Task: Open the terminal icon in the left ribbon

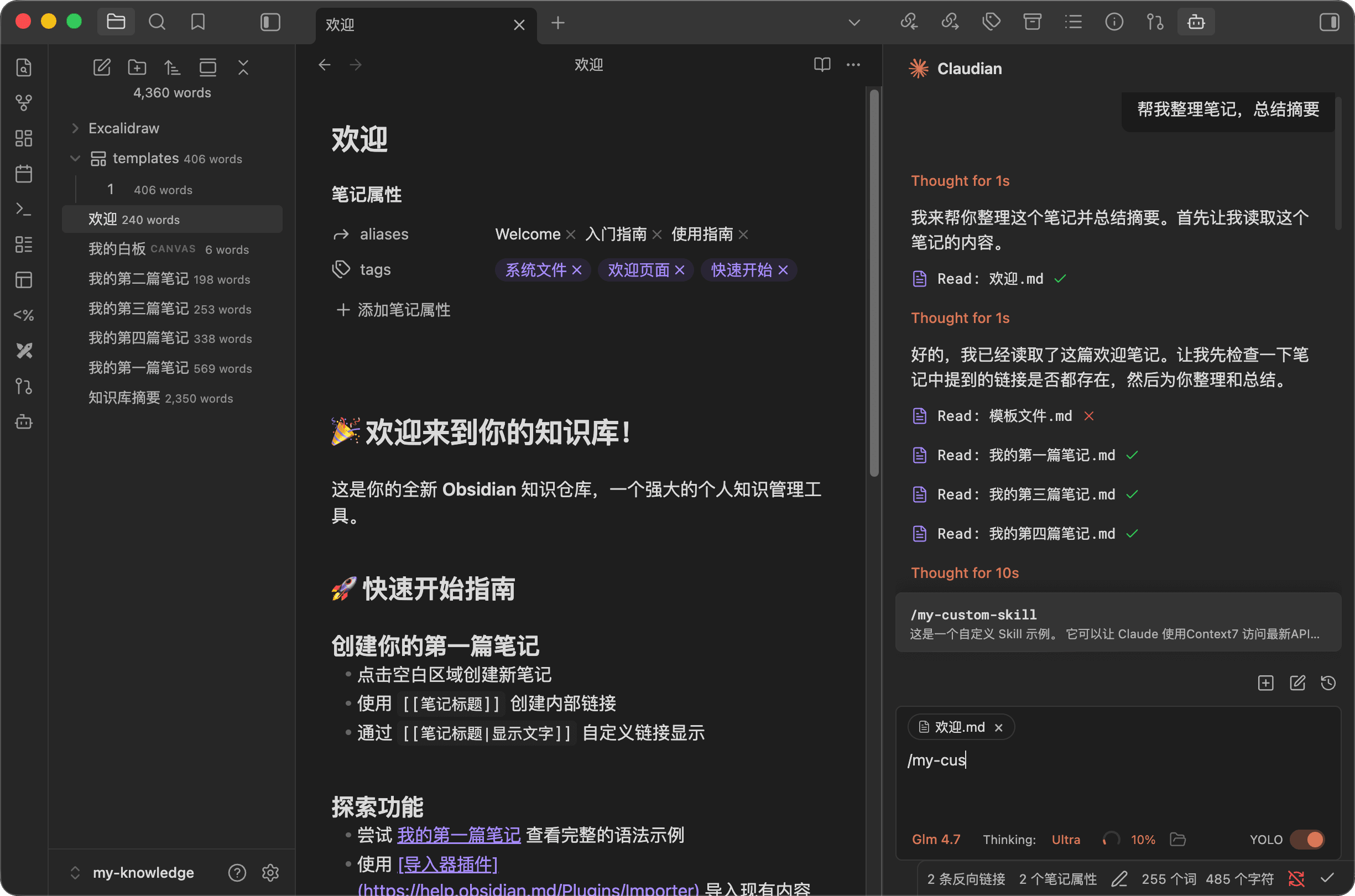Action: click(x=23, y=209)
